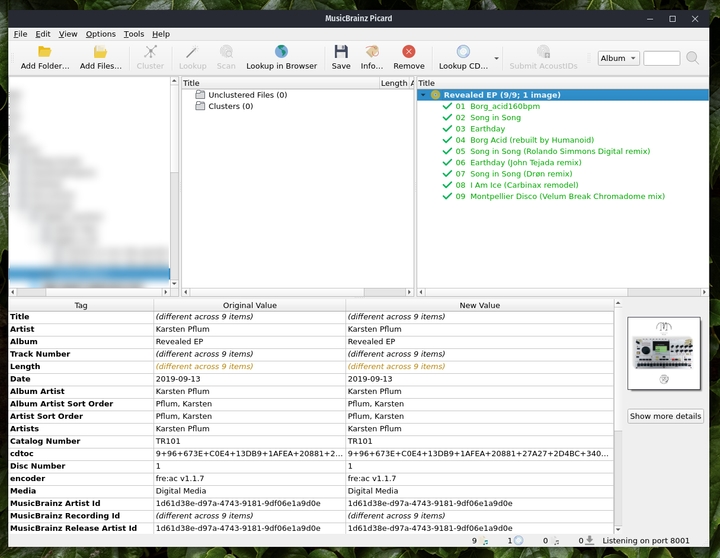The height and width of the screenshot is (558, 720).
Task: Click the status bar files count icon
Action: [x=485, y=541]
